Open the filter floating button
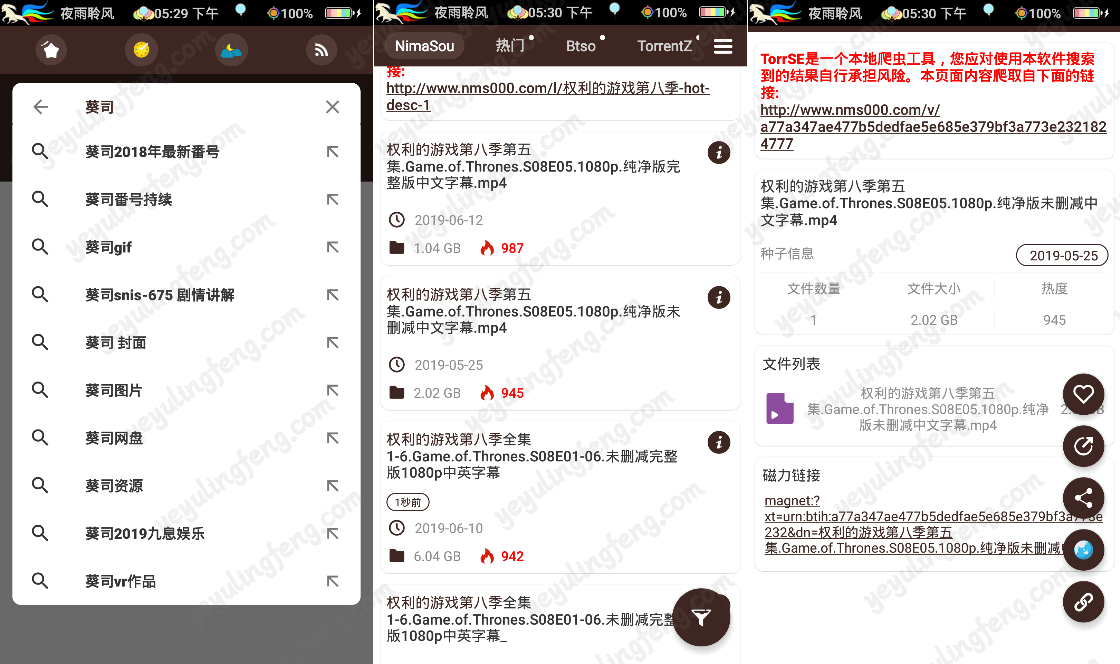This screenshot has width=1120, height=664. [701, 617]
